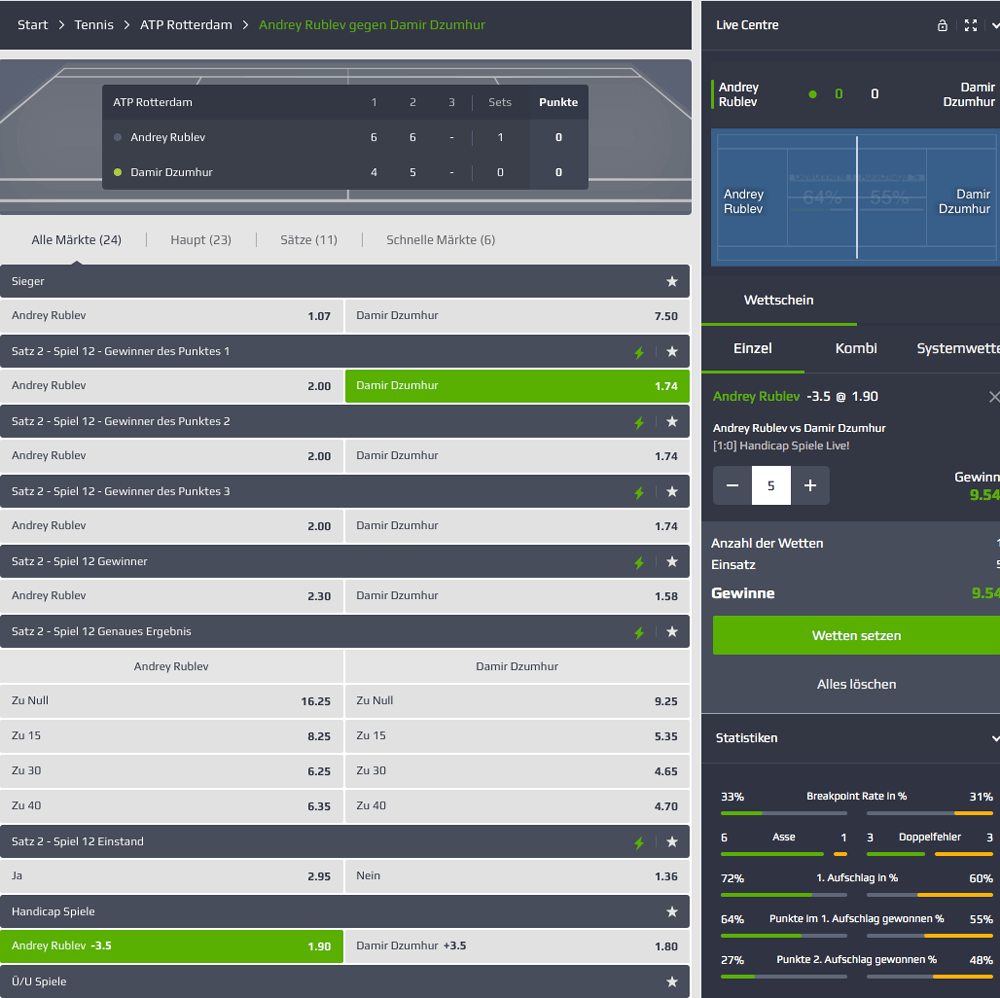Select Rublev Zu 15 at 8.25
Viewport: 1000px width, 998px height.
(x=172, y=736)
